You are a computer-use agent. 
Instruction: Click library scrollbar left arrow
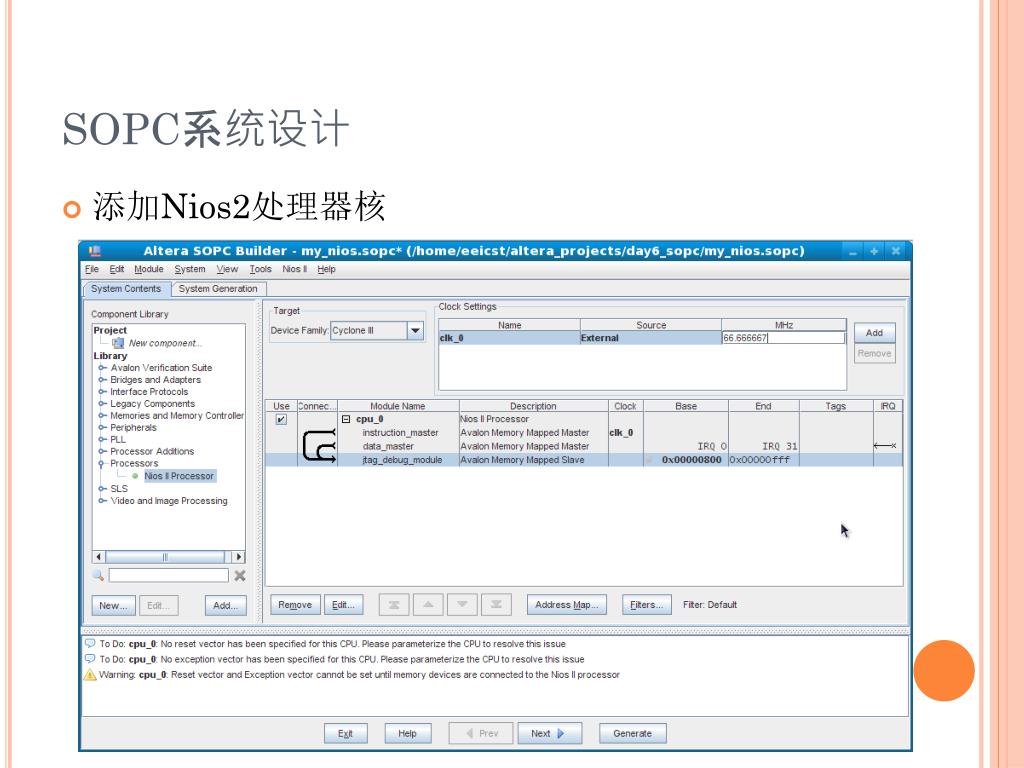99,557
